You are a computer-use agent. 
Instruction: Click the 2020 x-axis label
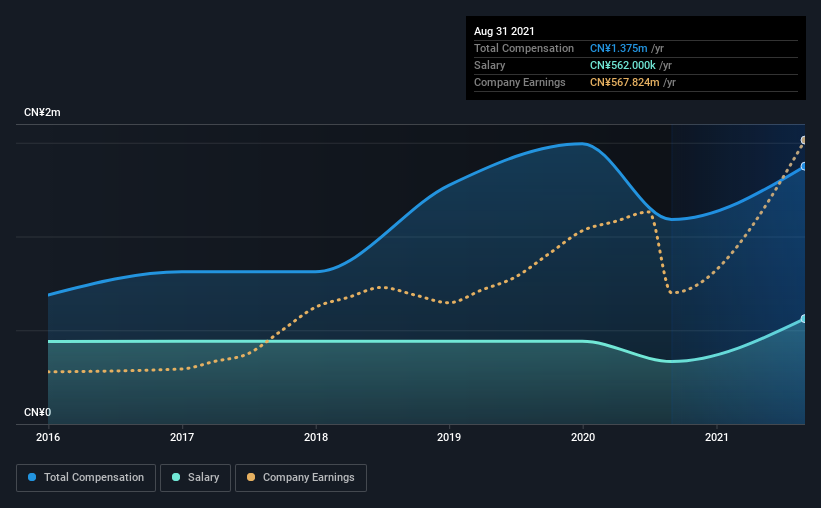[583, 437]
